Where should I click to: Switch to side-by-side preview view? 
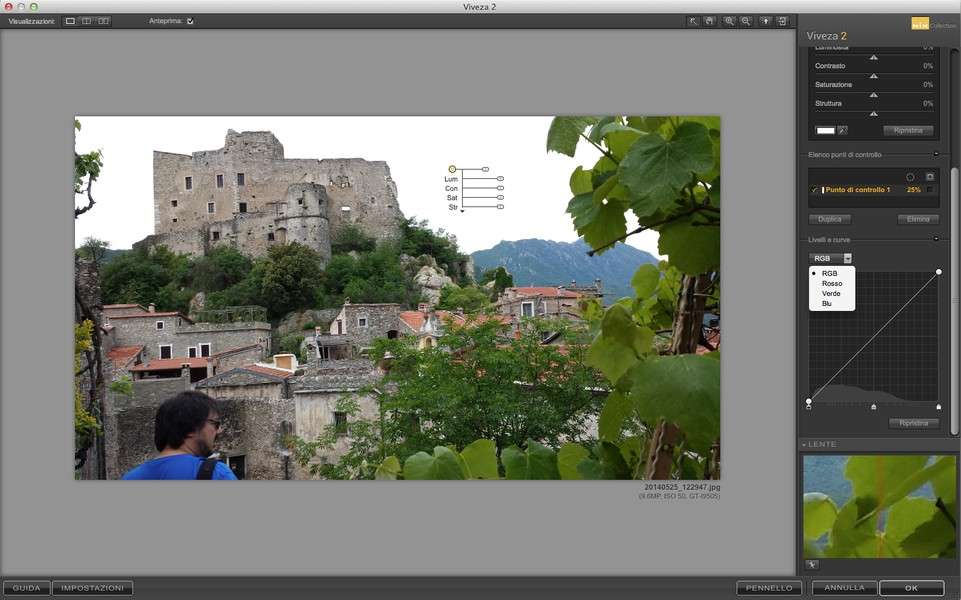pyautogui.click(x=104, y=21)
